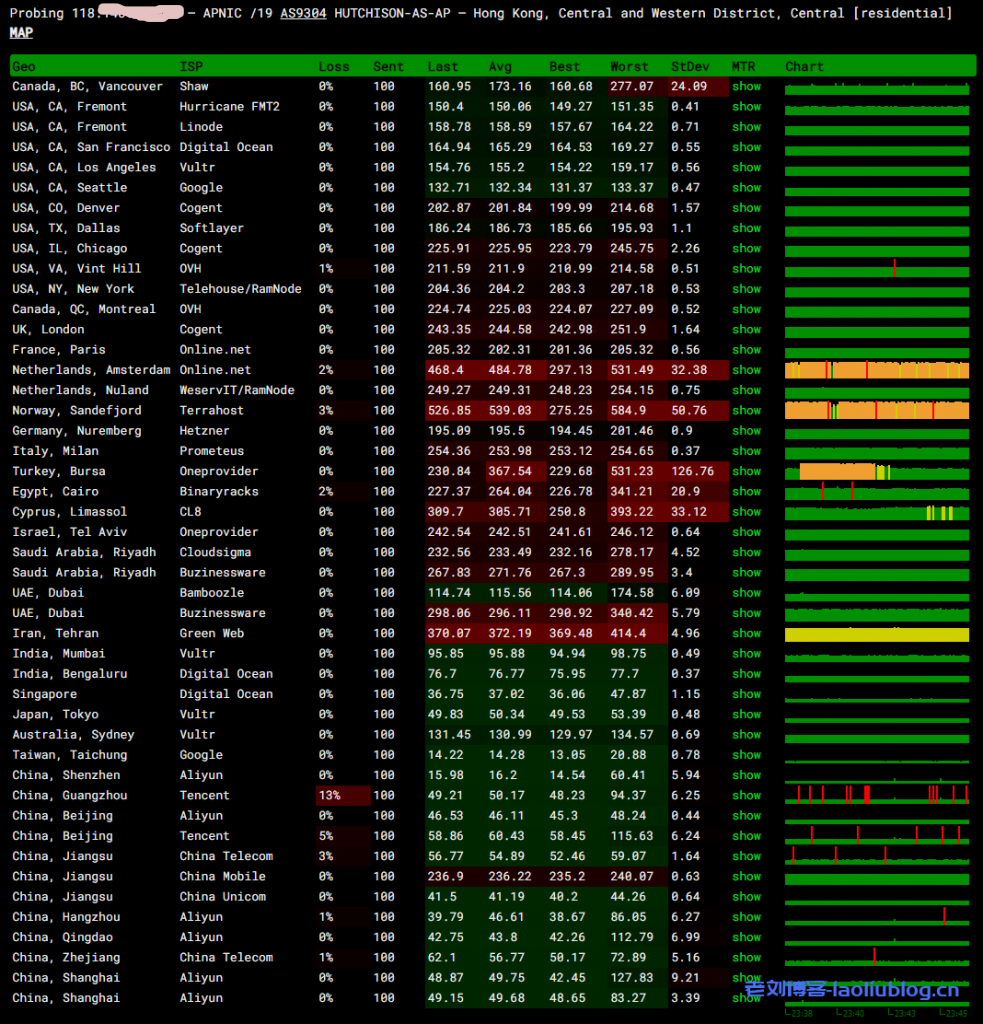The image size is (983, 1024).
Task: Open MTR 'show' for Amsterdam Online.net
Action: click(x=746, y=370)
